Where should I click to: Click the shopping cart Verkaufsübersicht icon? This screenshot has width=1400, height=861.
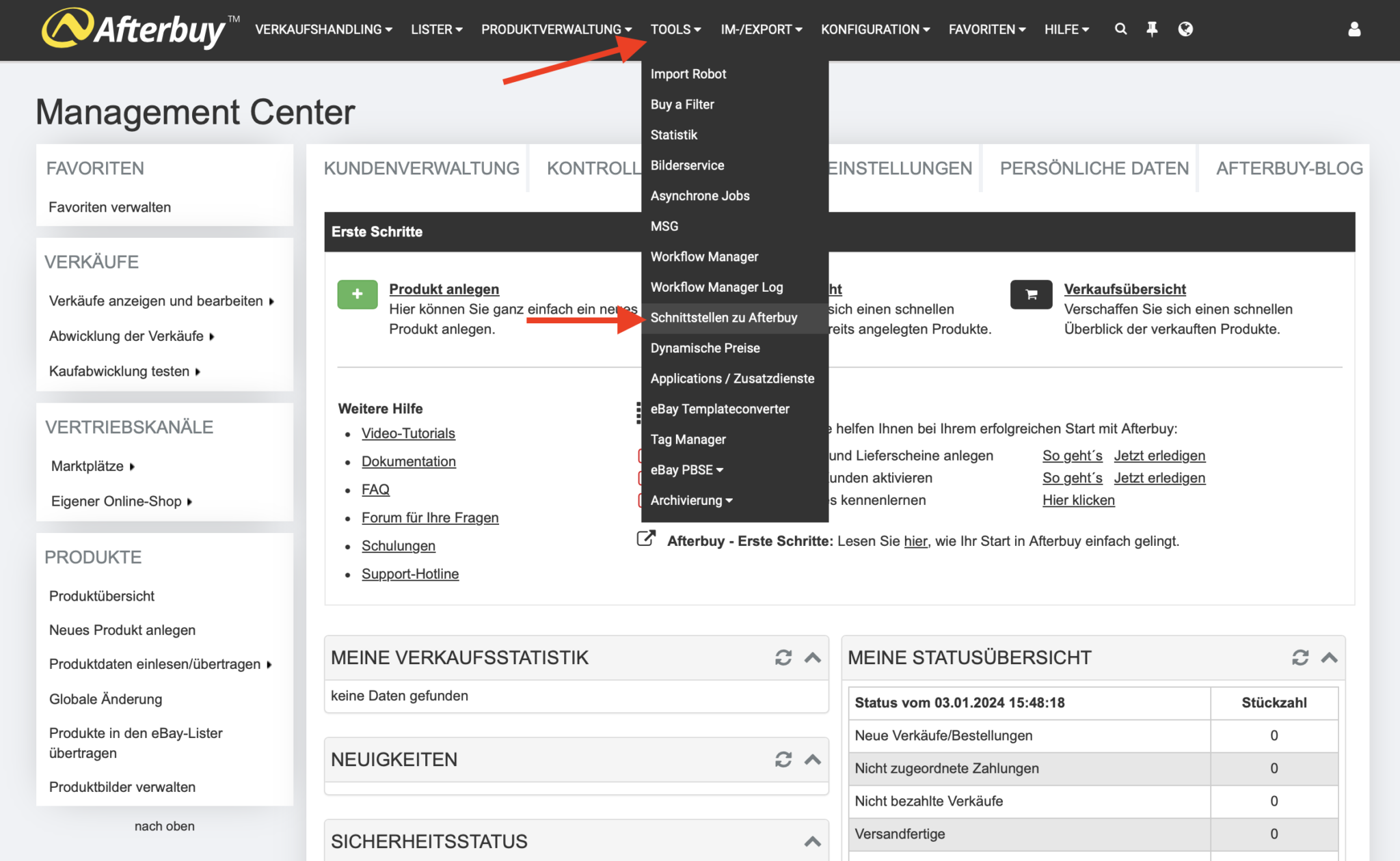[x=1031, y=295]
